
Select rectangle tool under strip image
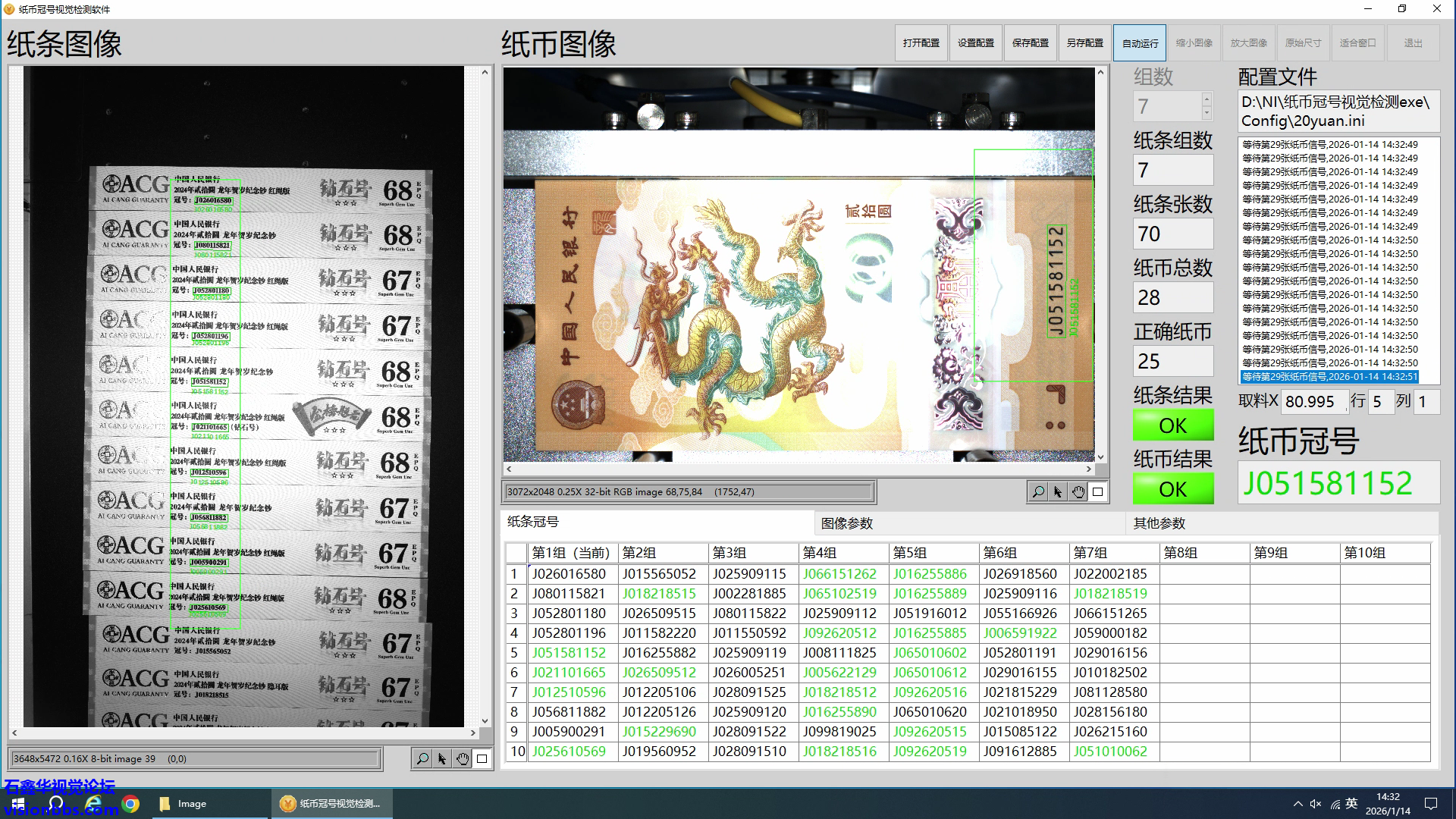482,758
